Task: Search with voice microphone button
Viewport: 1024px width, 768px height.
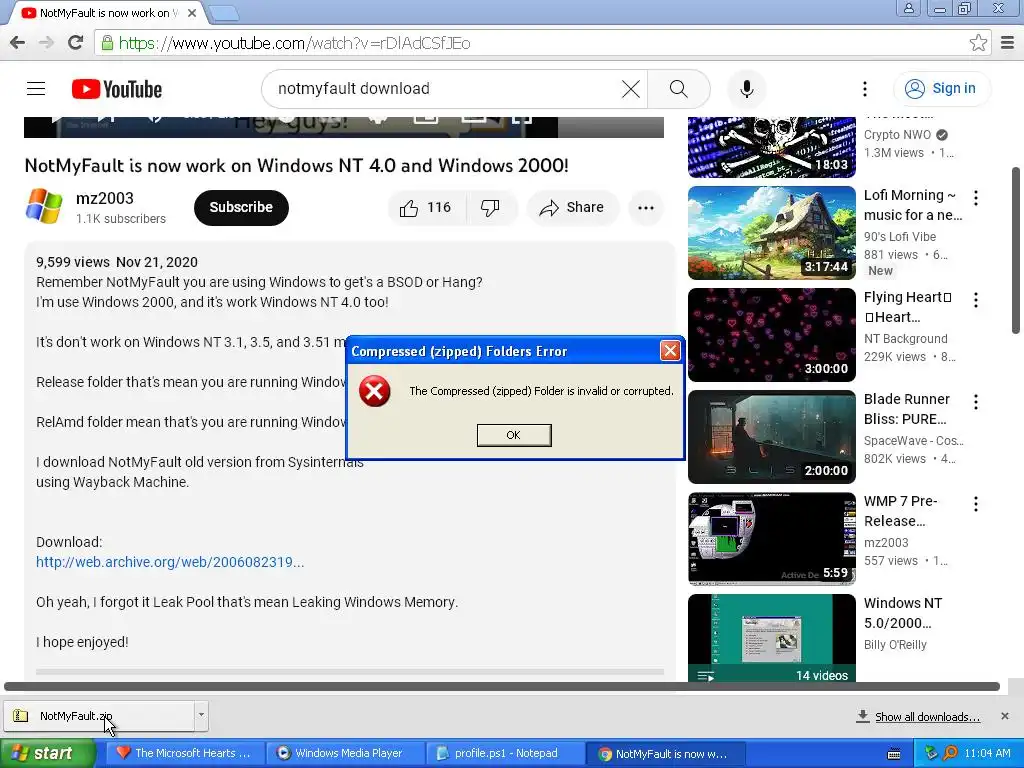Action: pyautogui.click(x=747, y=89)
